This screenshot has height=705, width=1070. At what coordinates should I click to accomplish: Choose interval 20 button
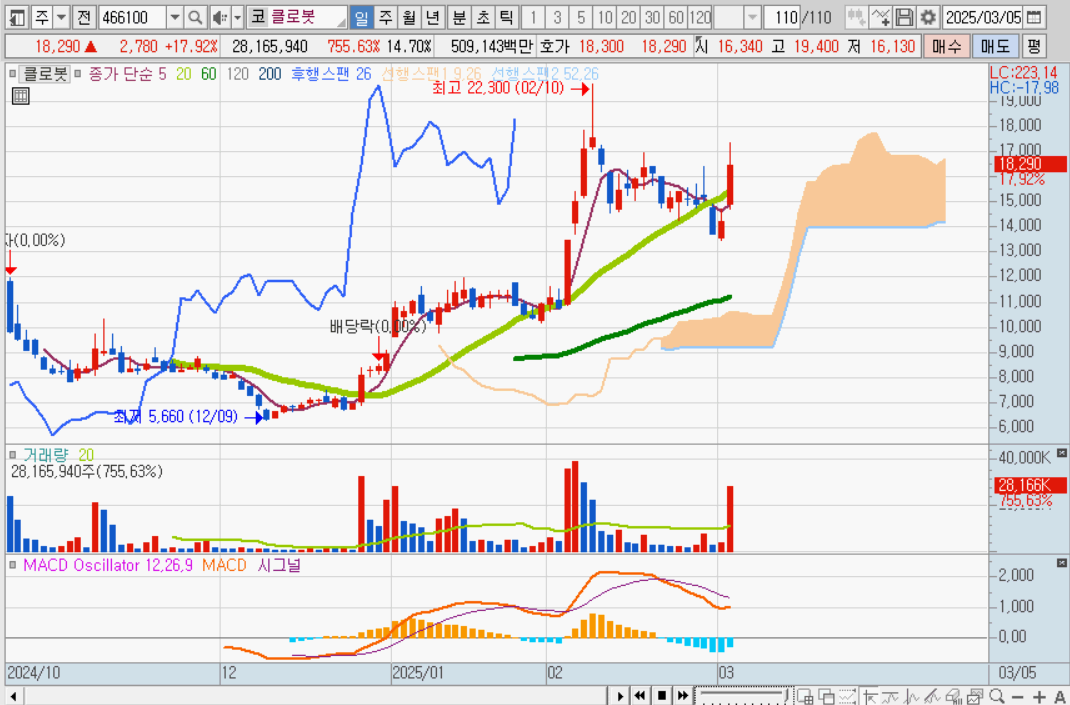pos(628,17)
